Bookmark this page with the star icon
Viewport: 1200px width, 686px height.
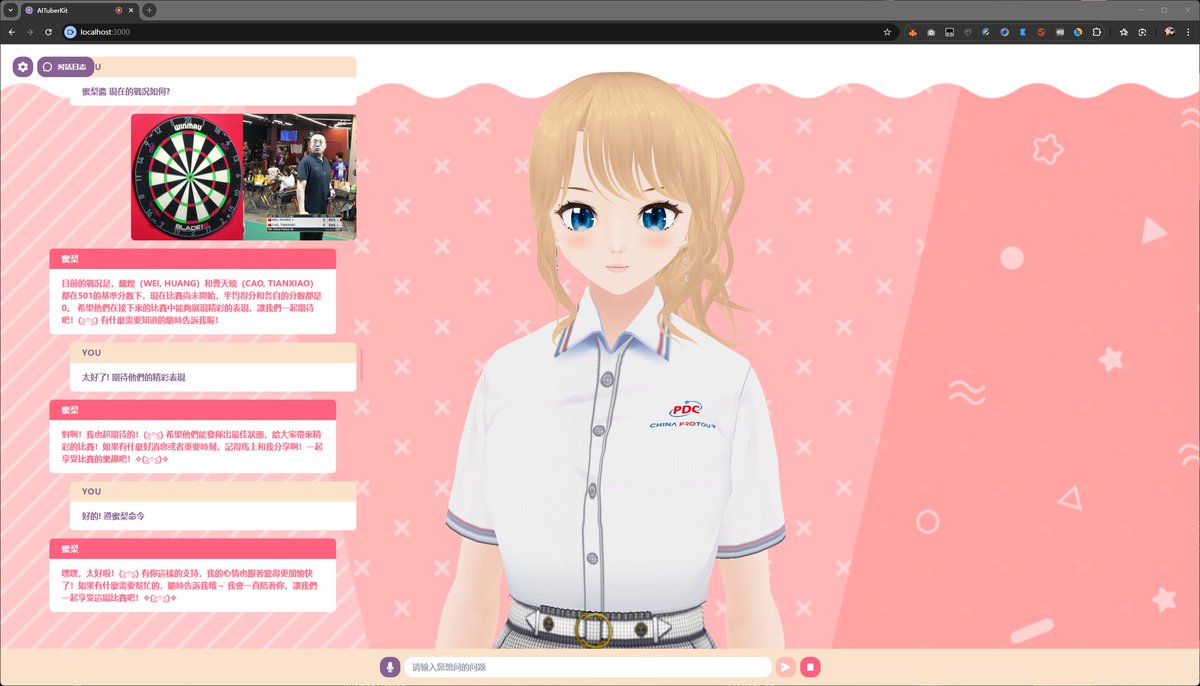tap(887, 32)
